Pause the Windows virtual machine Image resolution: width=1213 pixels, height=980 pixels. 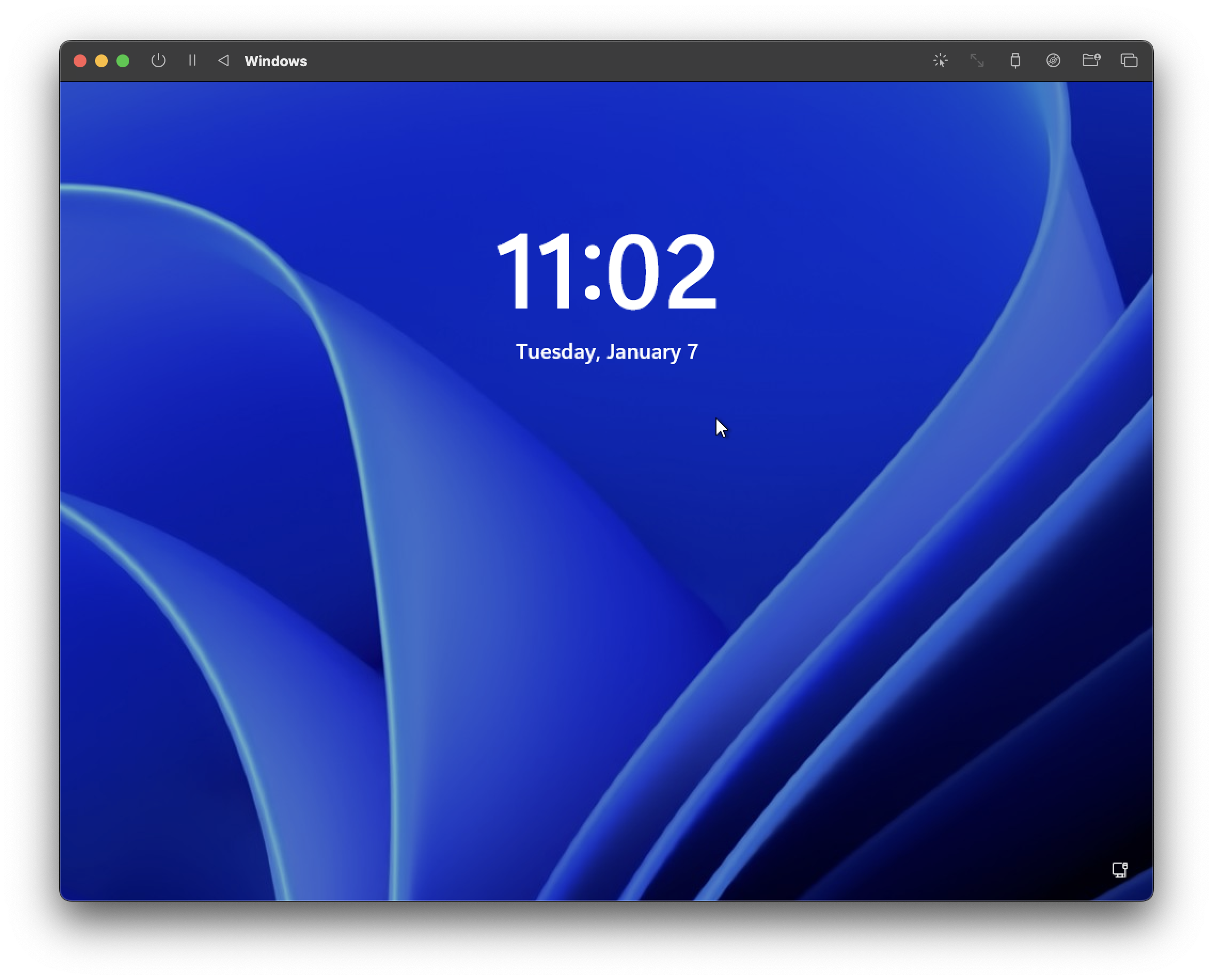point(192,60)
